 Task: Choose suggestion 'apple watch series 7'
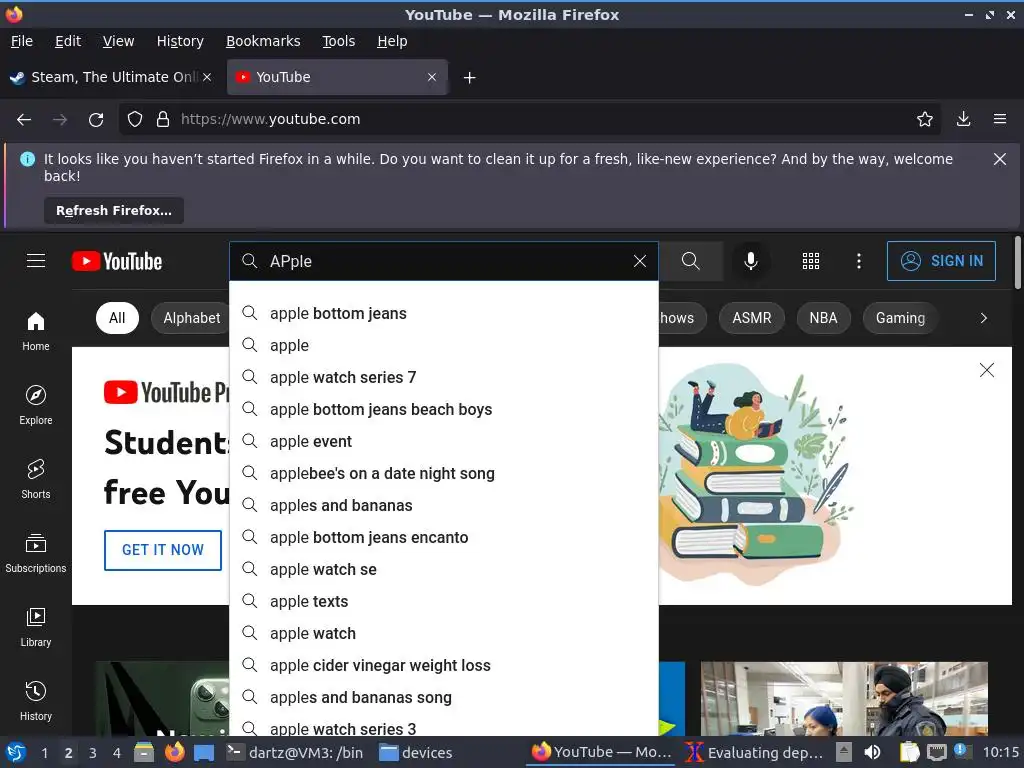(444, 377)
